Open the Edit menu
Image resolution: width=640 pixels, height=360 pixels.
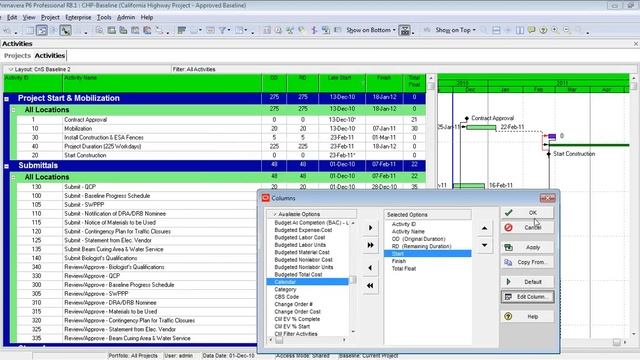tap(12, 18)
